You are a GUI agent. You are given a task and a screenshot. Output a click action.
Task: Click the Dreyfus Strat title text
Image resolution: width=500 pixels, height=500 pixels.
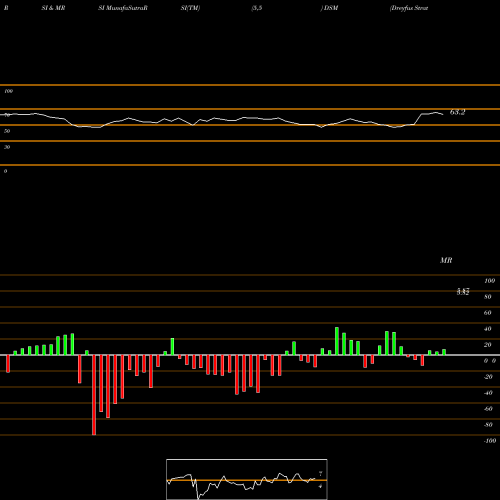pos(409,8)
